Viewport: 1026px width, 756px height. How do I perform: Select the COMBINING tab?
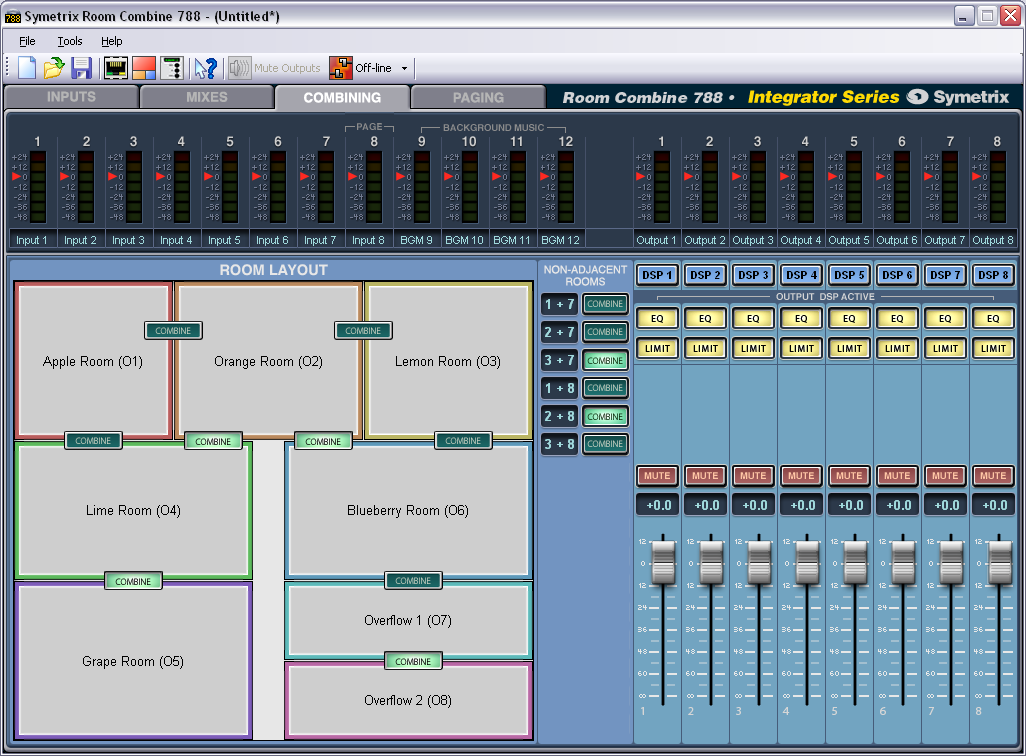(x=342, y=98)
